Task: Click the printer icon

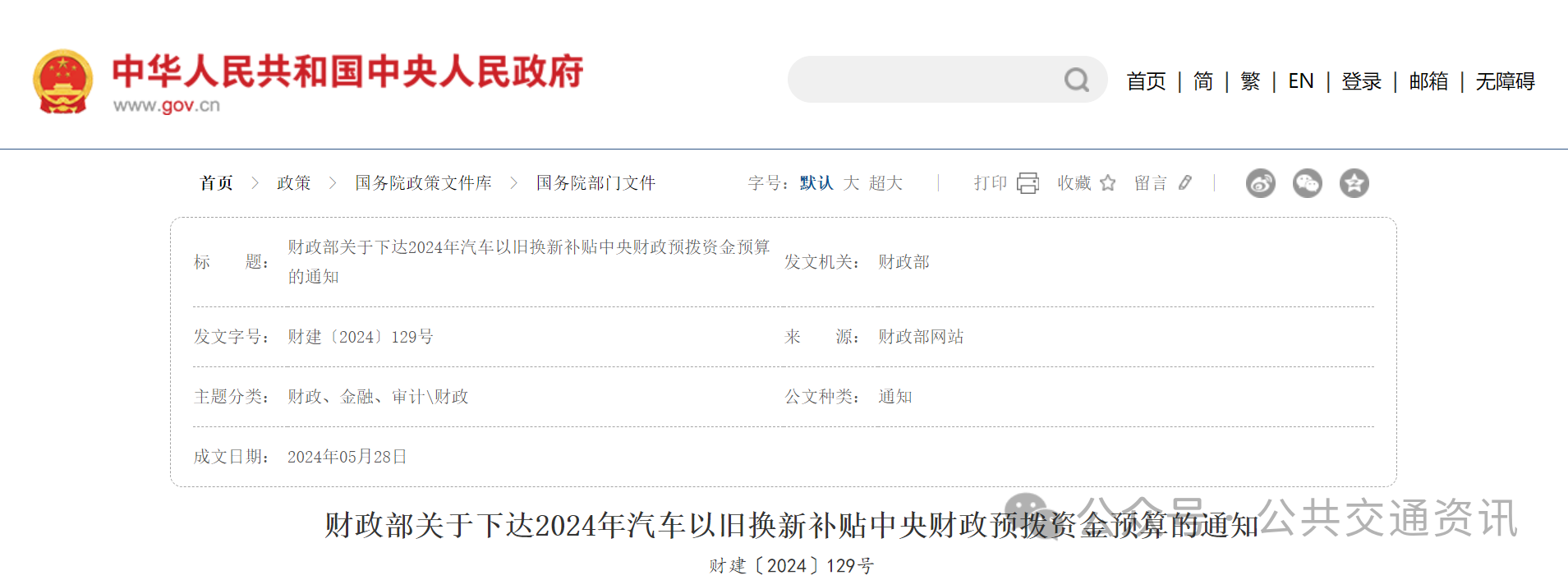Action: tap(1028, 183)
